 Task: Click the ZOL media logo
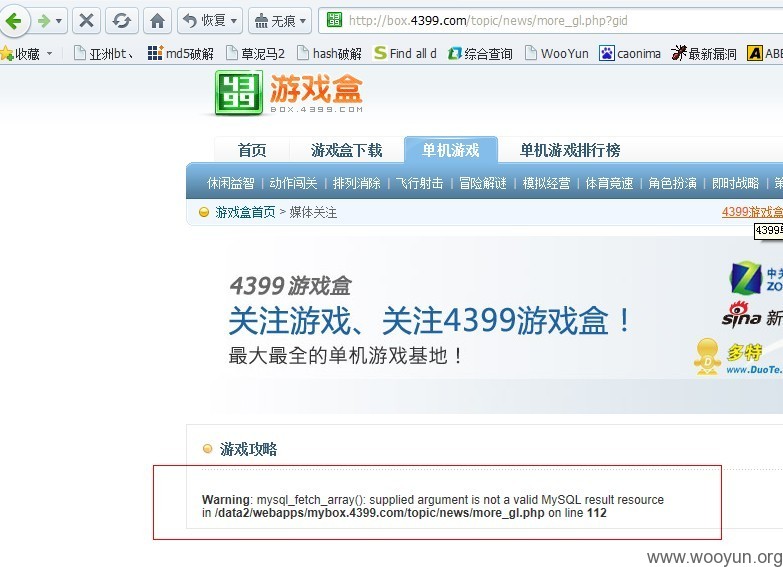[x=756, y=278]
